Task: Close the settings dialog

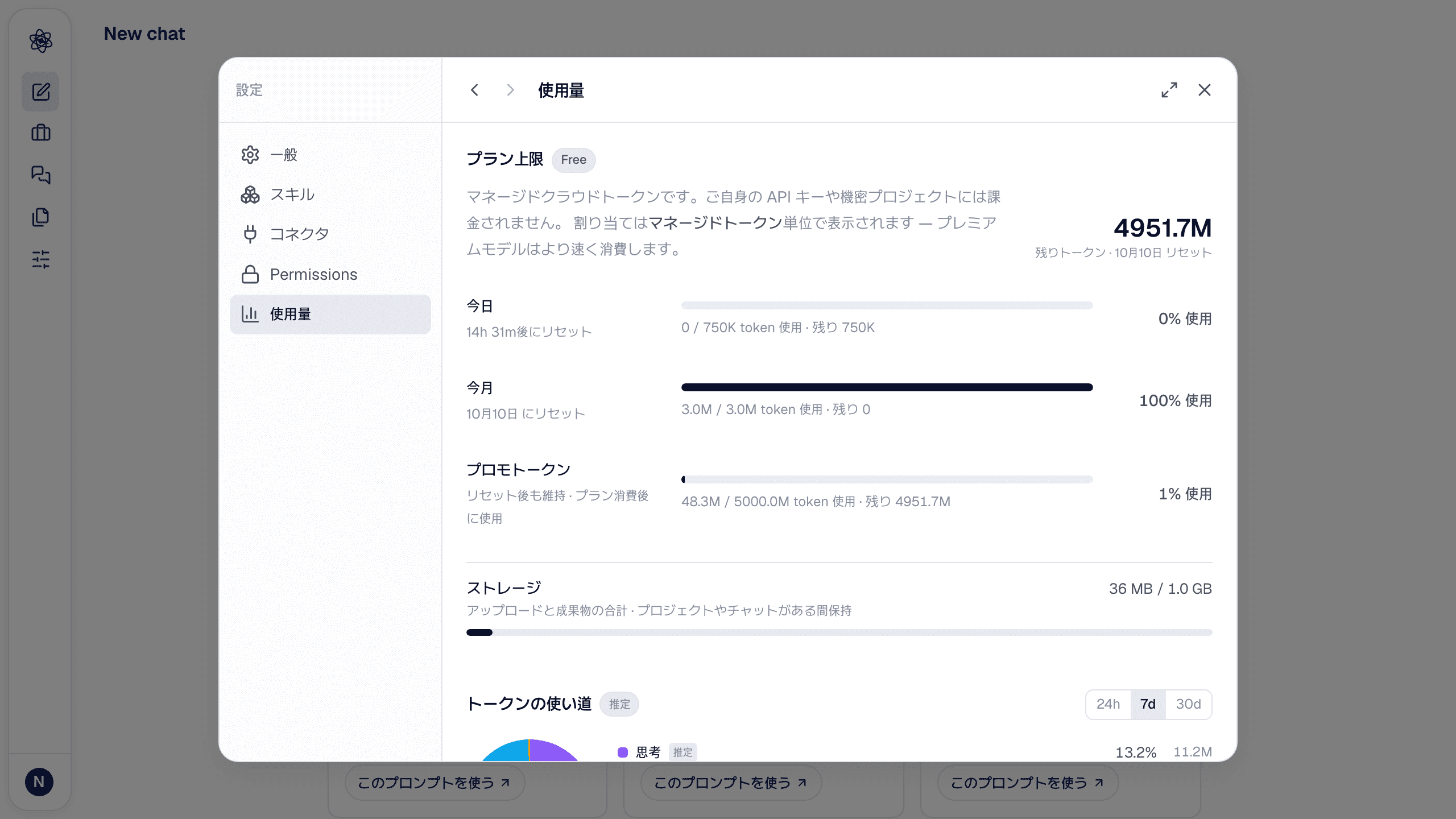Action: [1205, 90]
